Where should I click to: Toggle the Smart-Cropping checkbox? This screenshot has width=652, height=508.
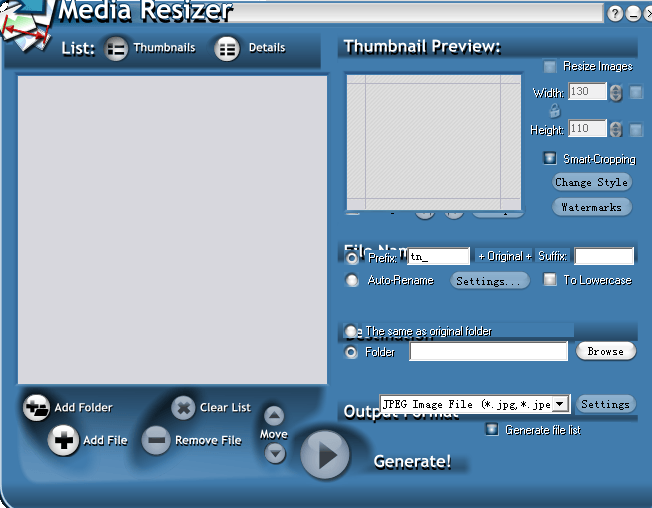550,158
